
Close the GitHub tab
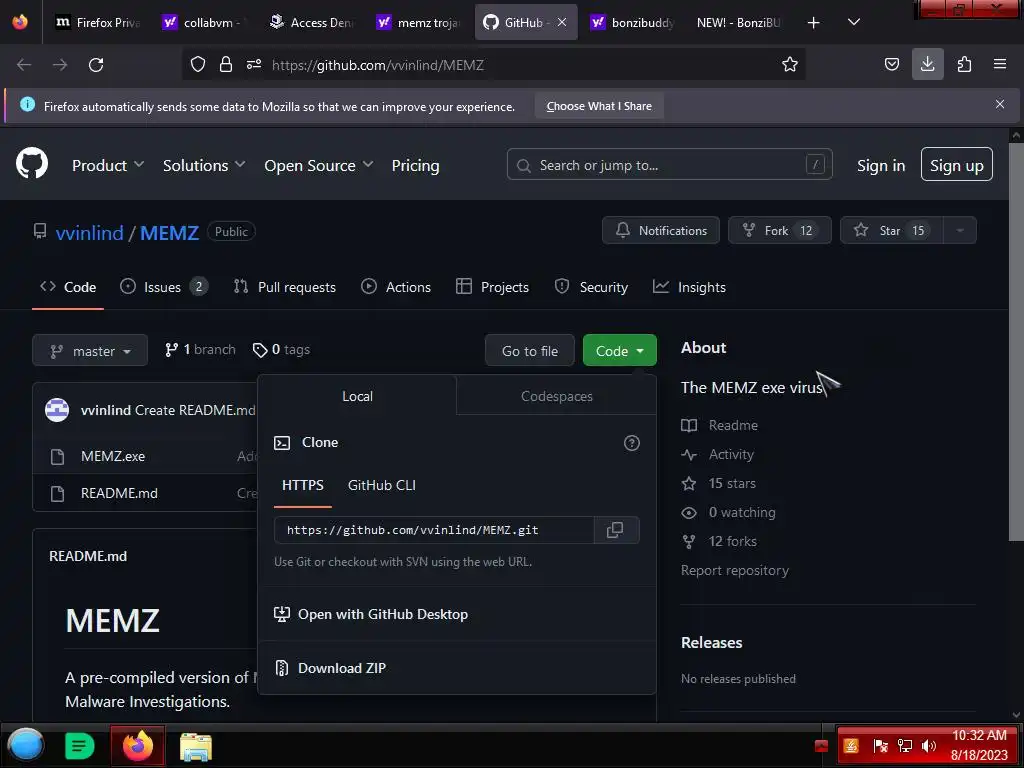point(562,22)
